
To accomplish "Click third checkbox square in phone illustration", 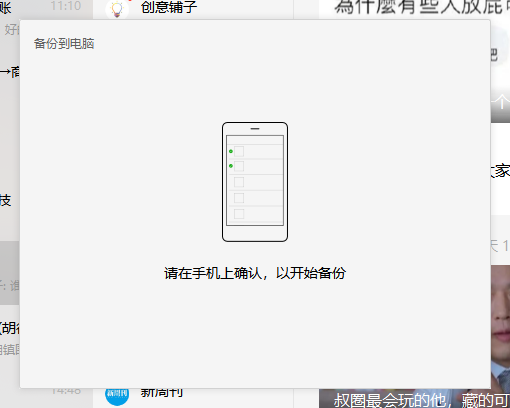I will click(239, 182).
